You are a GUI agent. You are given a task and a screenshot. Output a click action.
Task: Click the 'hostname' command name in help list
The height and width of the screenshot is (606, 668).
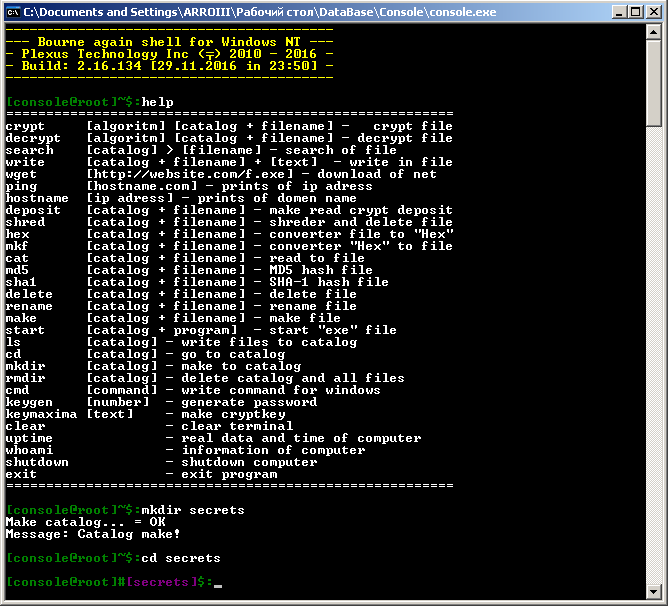pyautogui.click(x=37, y=198)
